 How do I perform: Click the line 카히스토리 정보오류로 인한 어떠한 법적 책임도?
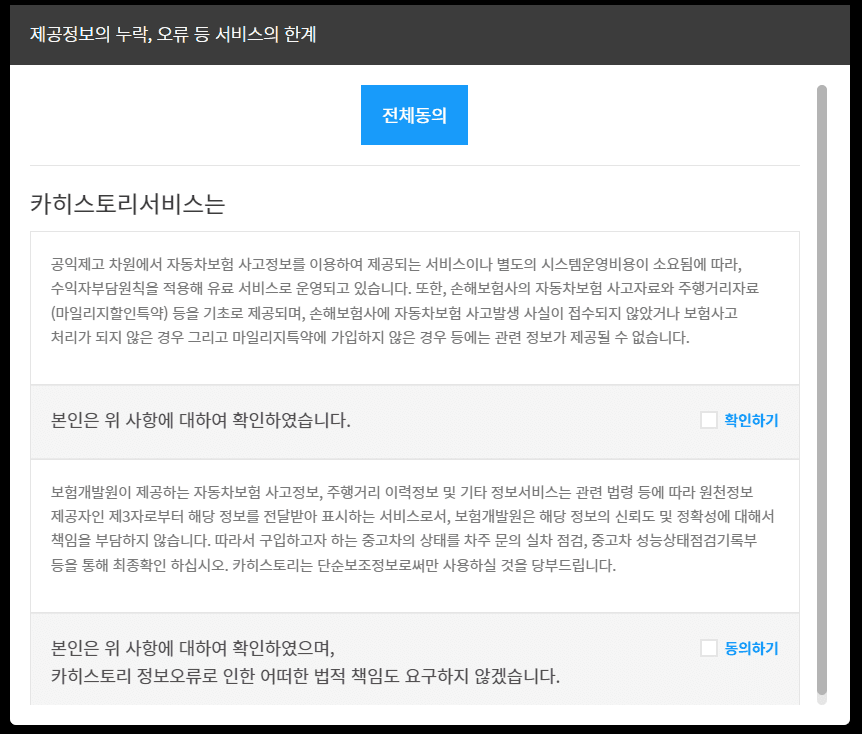(305, 676)
